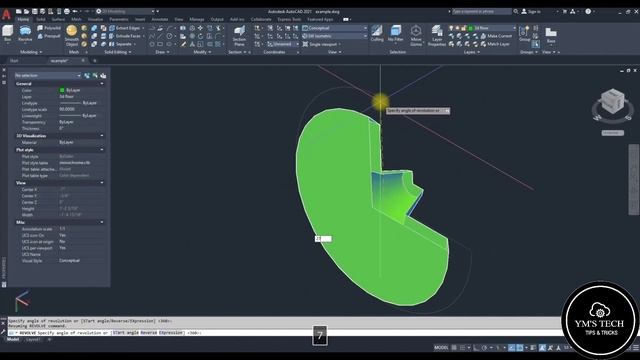
Task: Click the plot printer icon in quick access
Action: [67, 11]
